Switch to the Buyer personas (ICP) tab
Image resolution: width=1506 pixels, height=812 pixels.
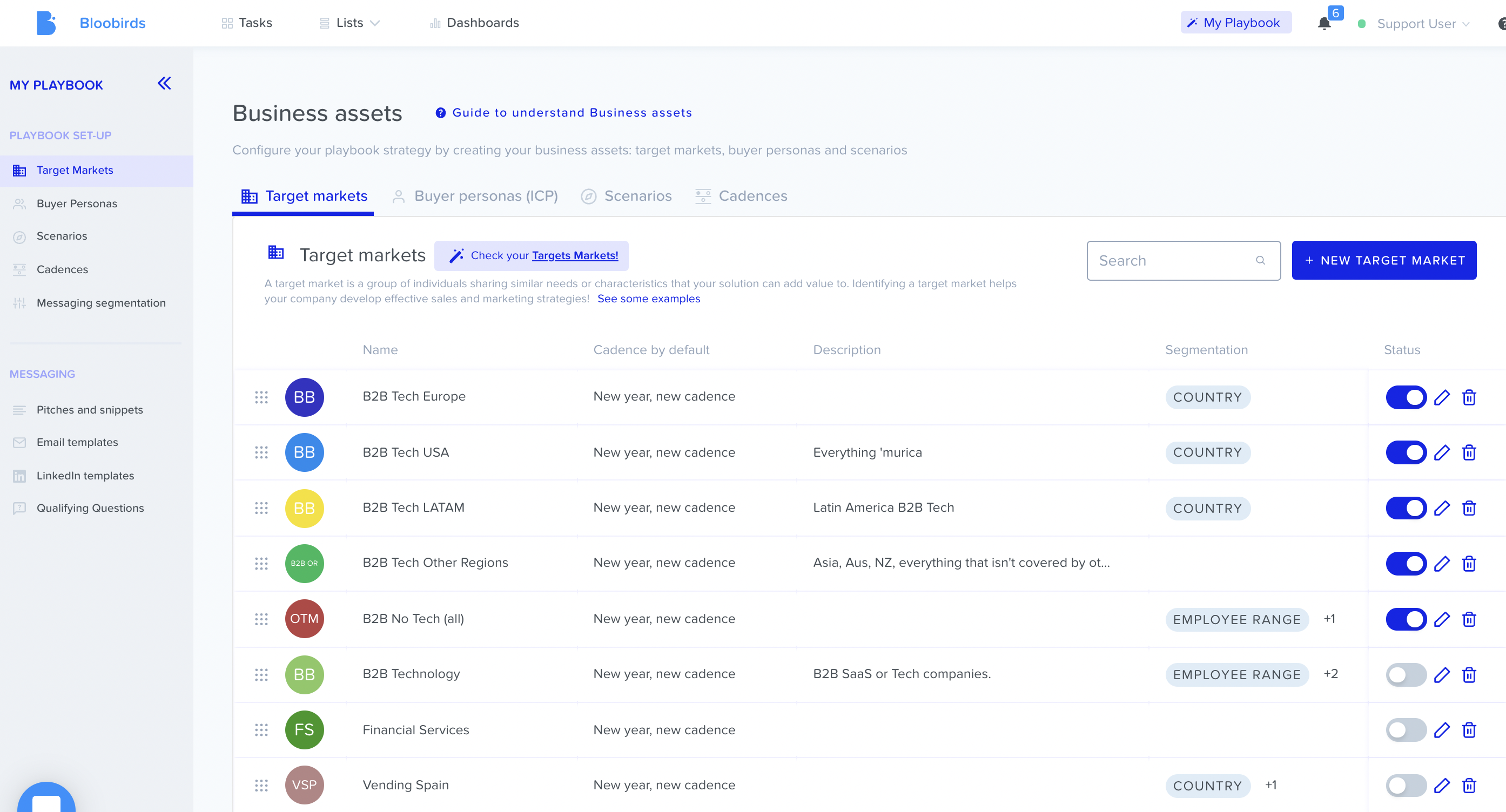tap(475, 197)
